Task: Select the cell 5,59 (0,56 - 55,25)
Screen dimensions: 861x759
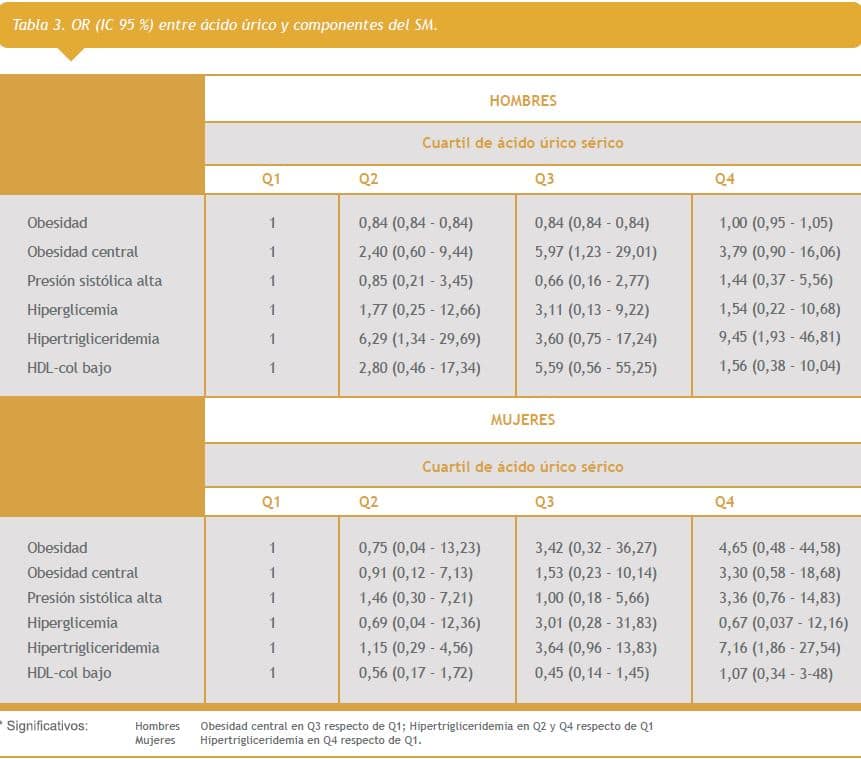Action: tap(596, 368)
